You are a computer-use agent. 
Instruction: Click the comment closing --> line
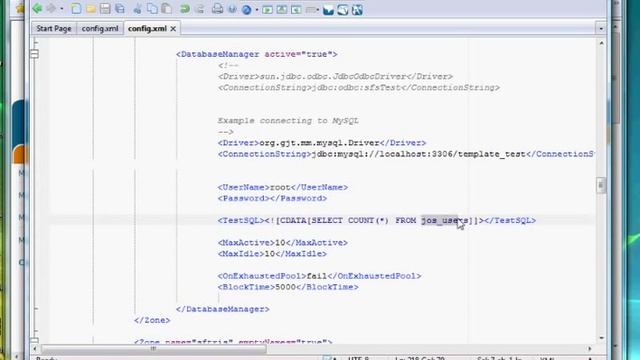click(226, 132)
